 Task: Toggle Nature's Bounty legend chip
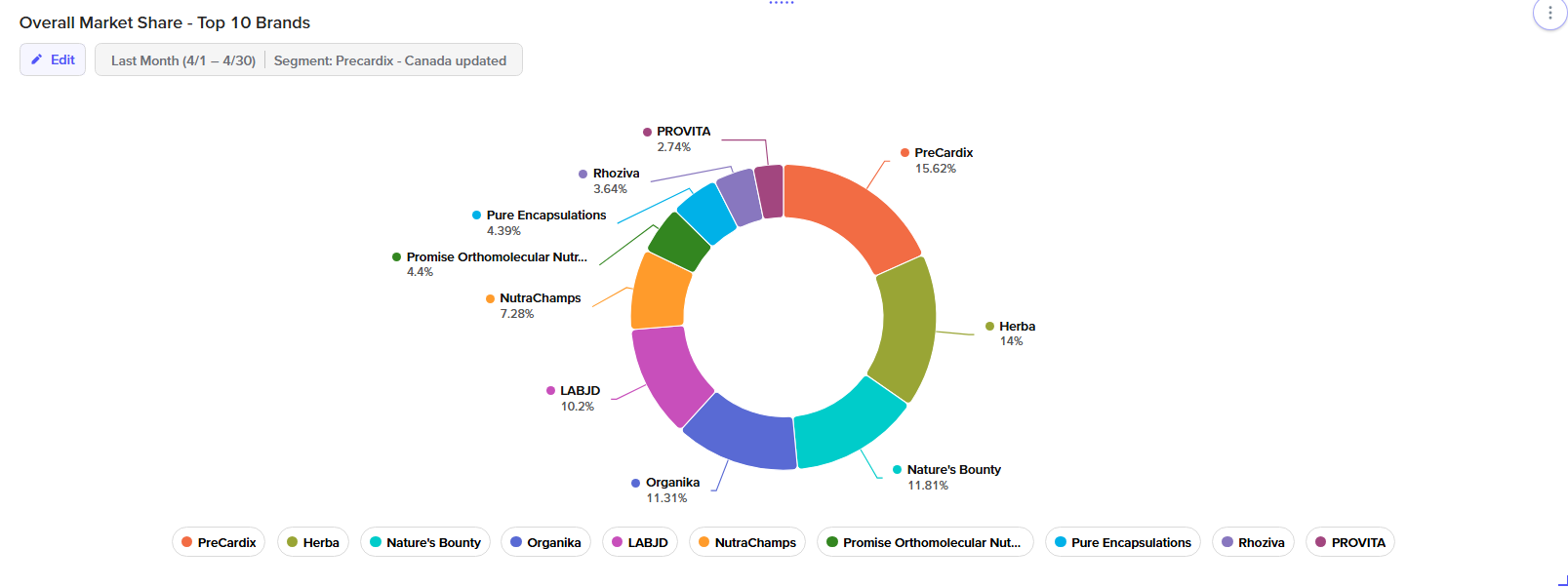tap(425, 542)
